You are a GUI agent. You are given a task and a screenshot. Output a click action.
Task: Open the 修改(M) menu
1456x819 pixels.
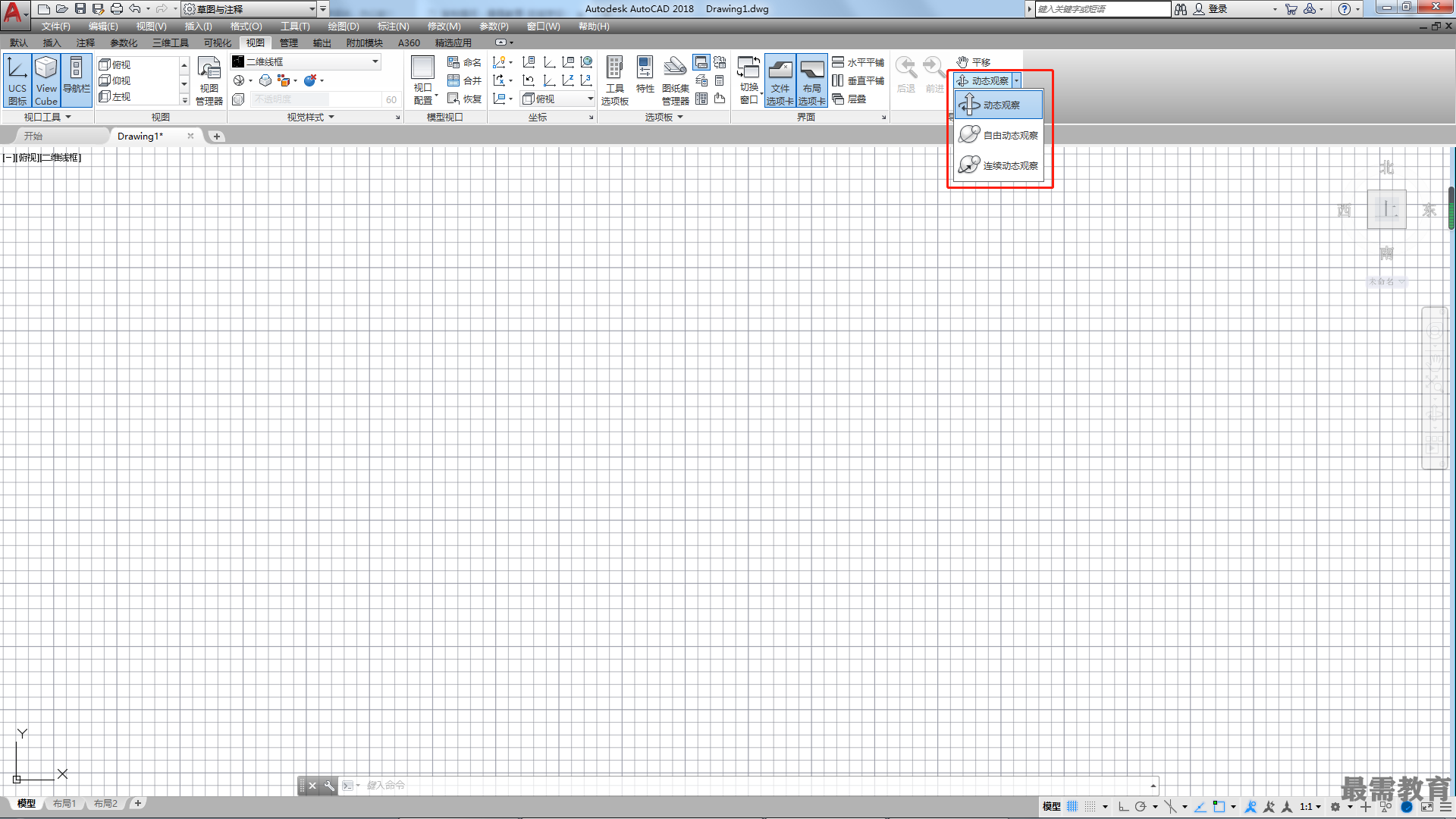(444, 27)
